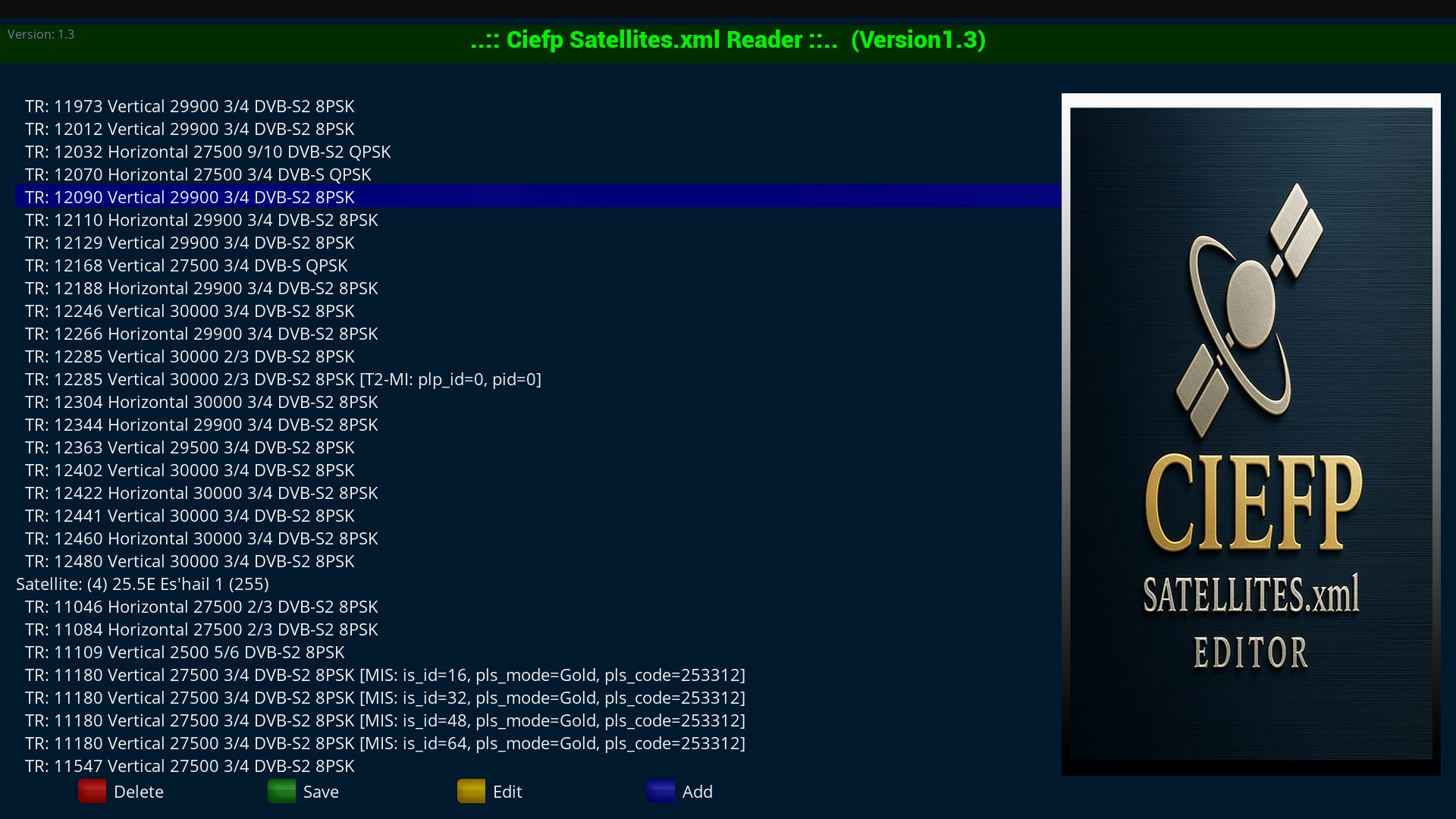Select TR: 12285 row with T2-MI plp_id=0

(538, 379)
